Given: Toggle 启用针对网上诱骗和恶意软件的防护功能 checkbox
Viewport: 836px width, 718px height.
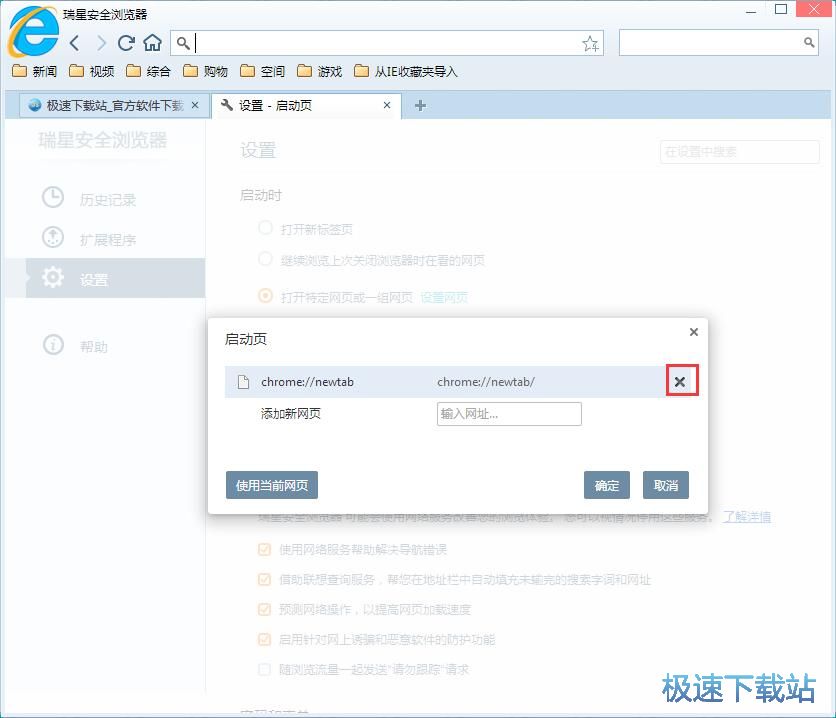Looking at the screenshot, I should pyautogui.click(x=264, y=639).
